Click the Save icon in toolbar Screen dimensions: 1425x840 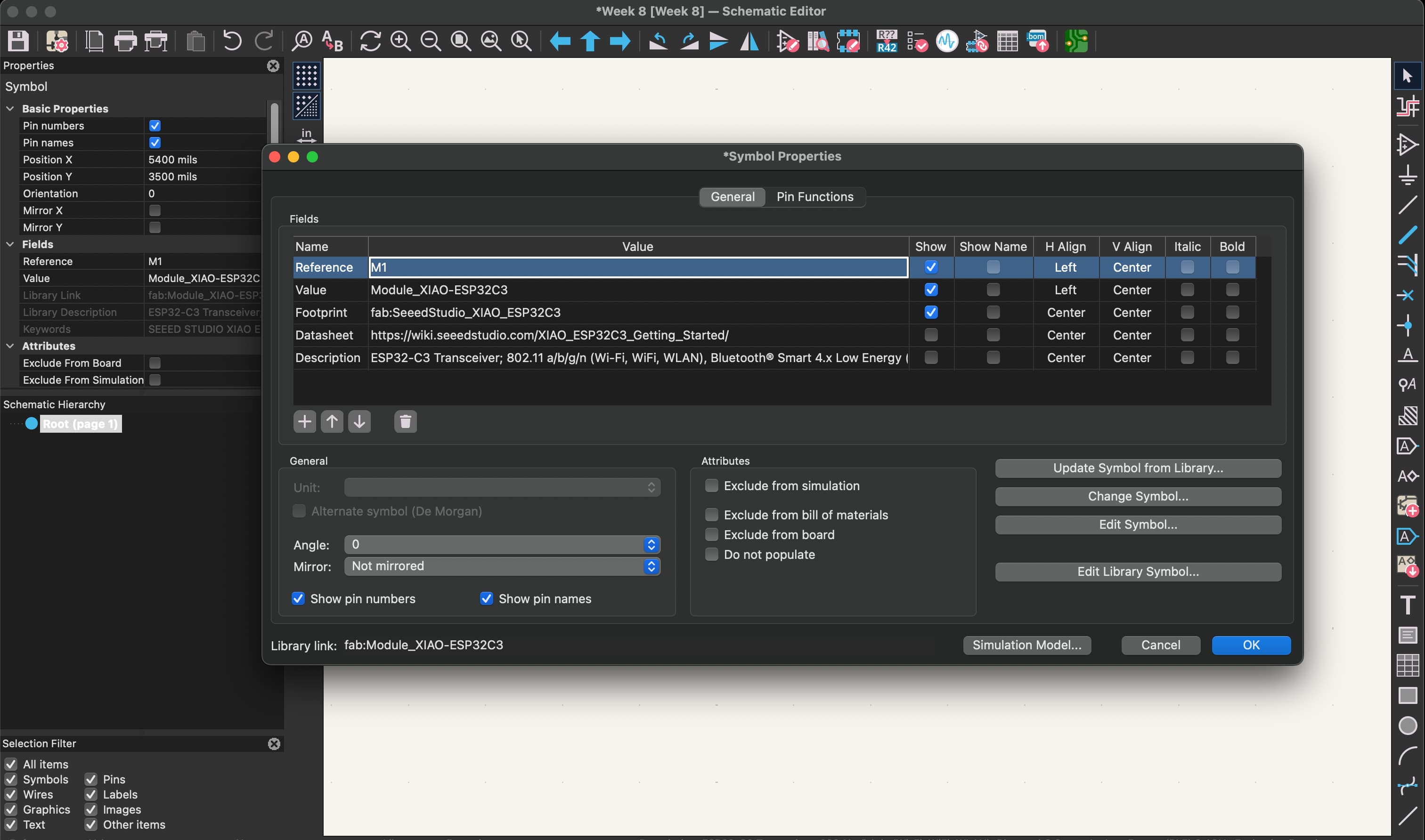pyautogui.click(x=18, y=41)
